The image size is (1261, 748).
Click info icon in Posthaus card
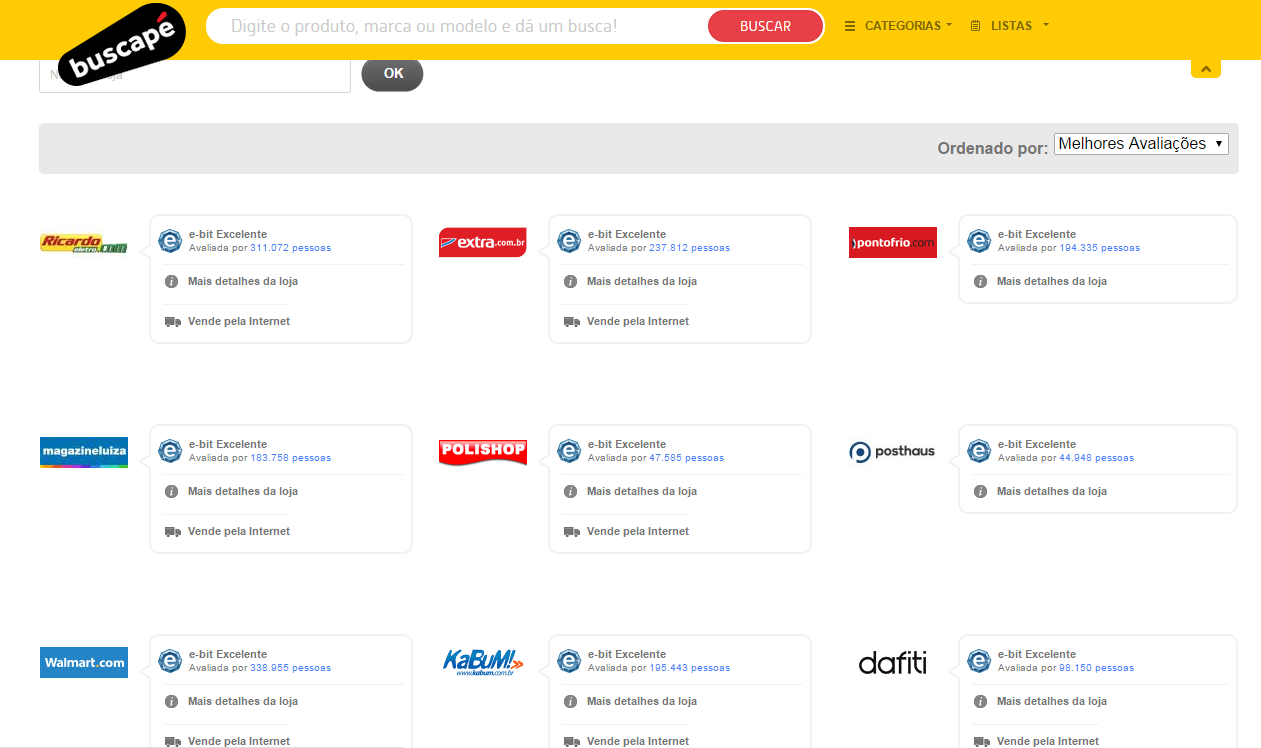click(x=980, y=492)
